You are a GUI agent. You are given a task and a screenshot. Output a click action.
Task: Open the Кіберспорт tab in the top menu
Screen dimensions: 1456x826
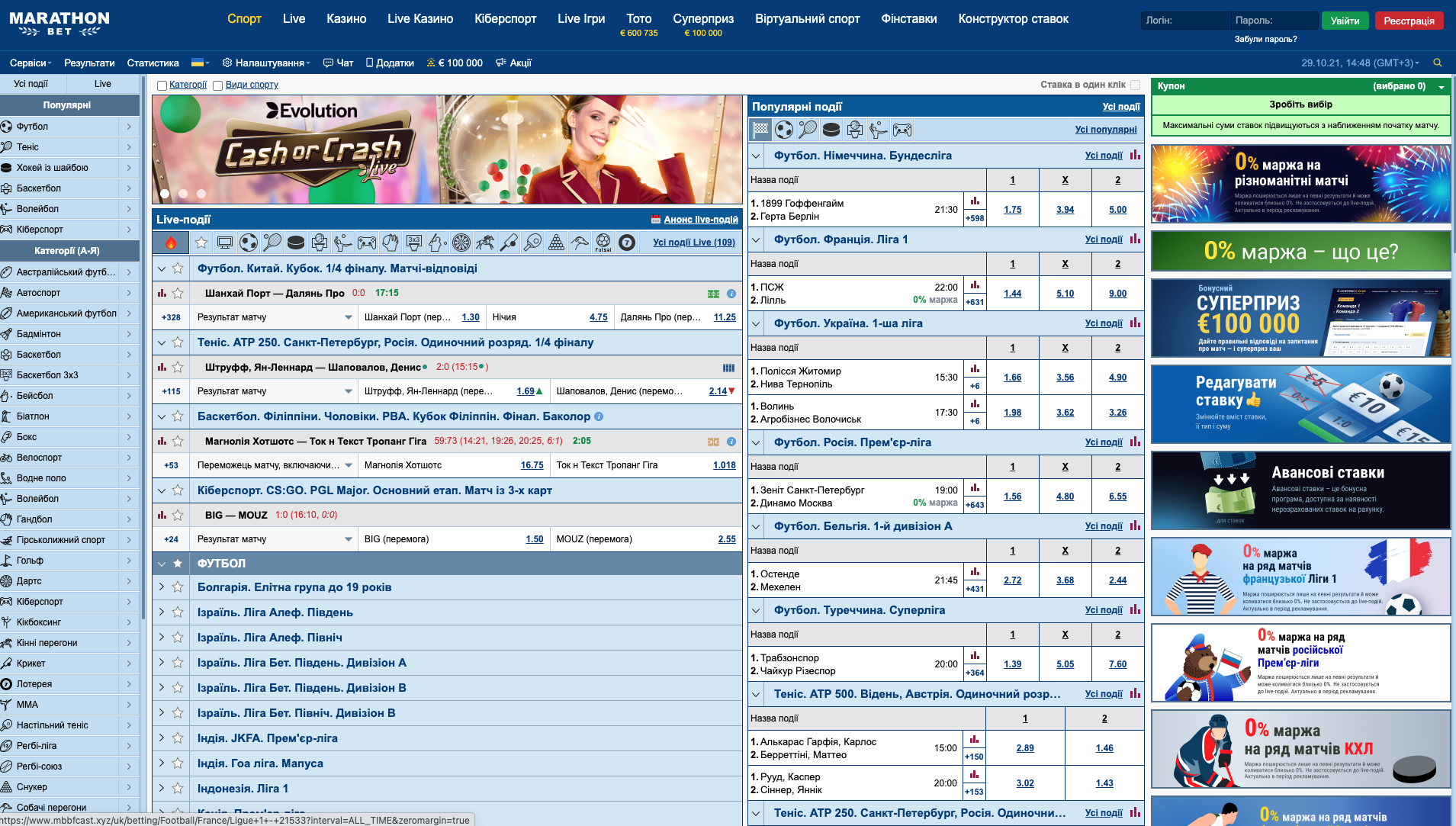[505, 19]
